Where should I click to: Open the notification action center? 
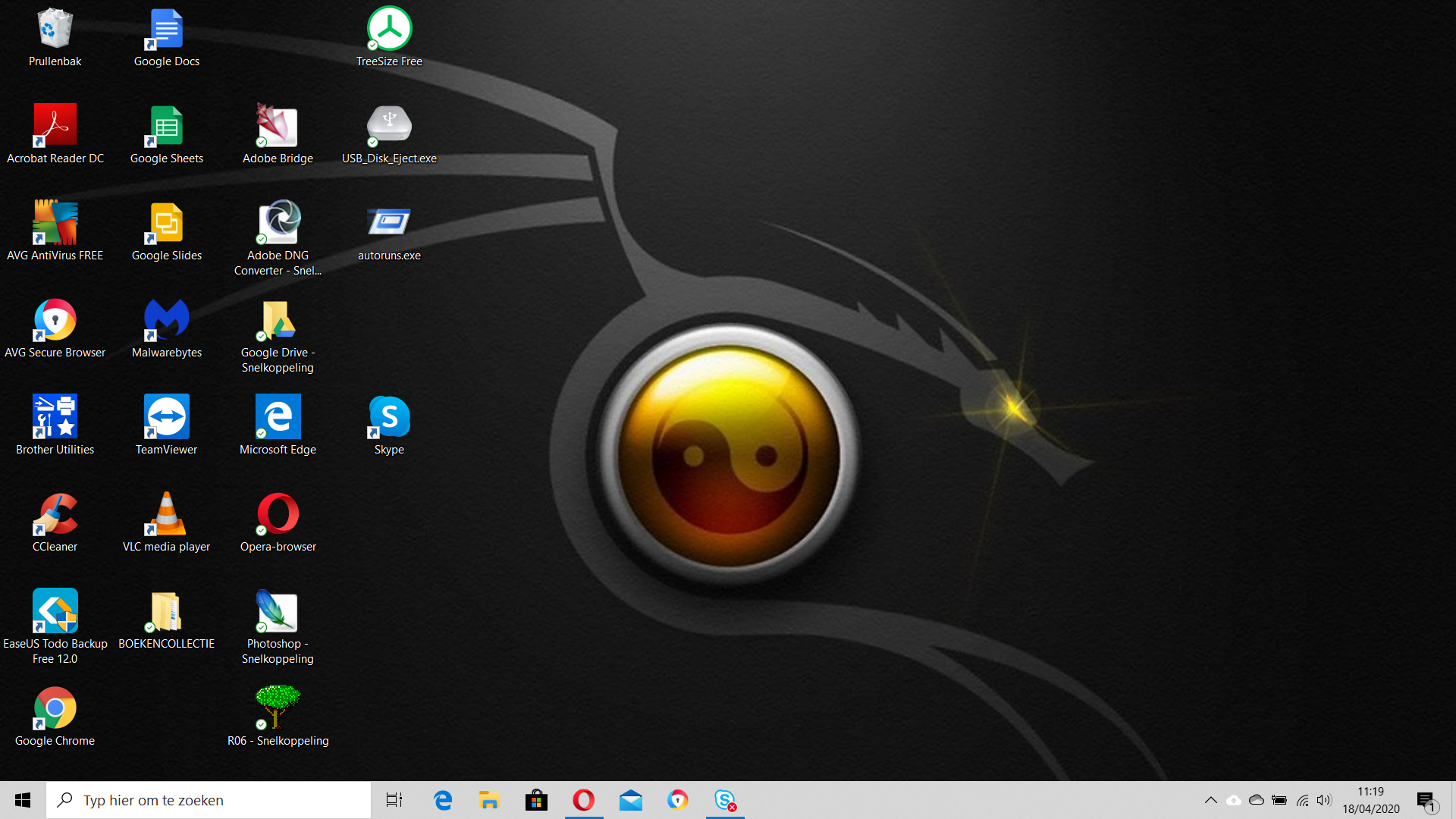[x=1426, y=800]
